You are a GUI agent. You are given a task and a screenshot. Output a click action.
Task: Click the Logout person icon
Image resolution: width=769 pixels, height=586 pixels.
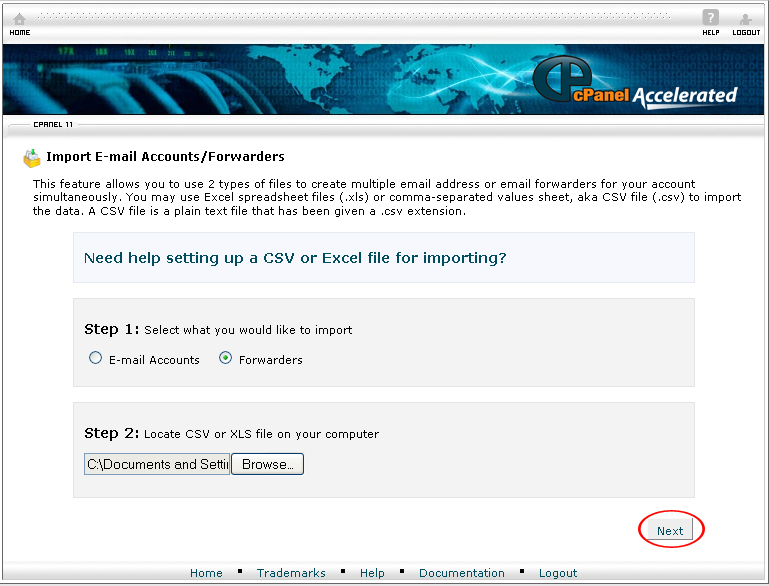pyautogui.click(x=745, y=19)
